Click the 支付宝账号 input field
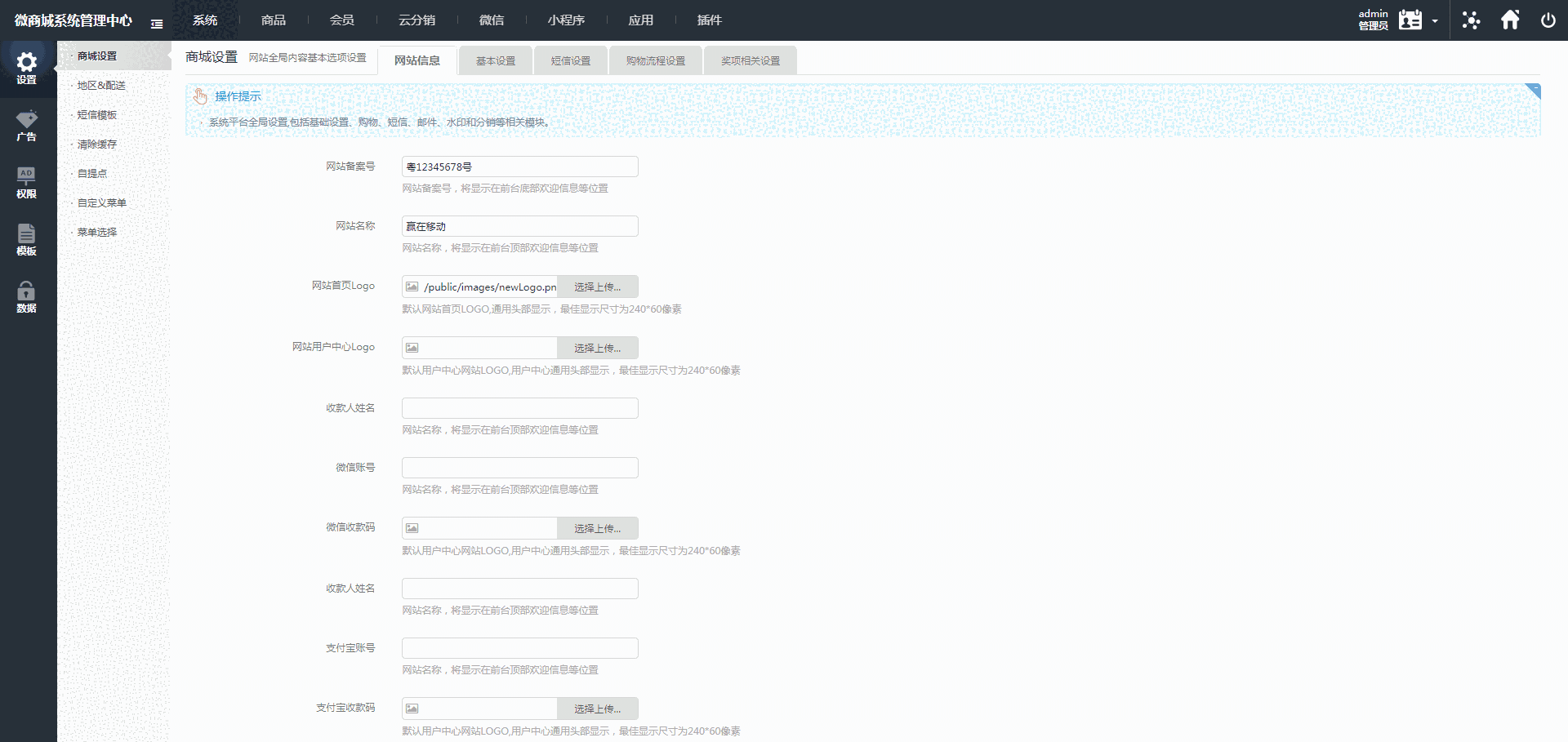 tap(520, 648)
